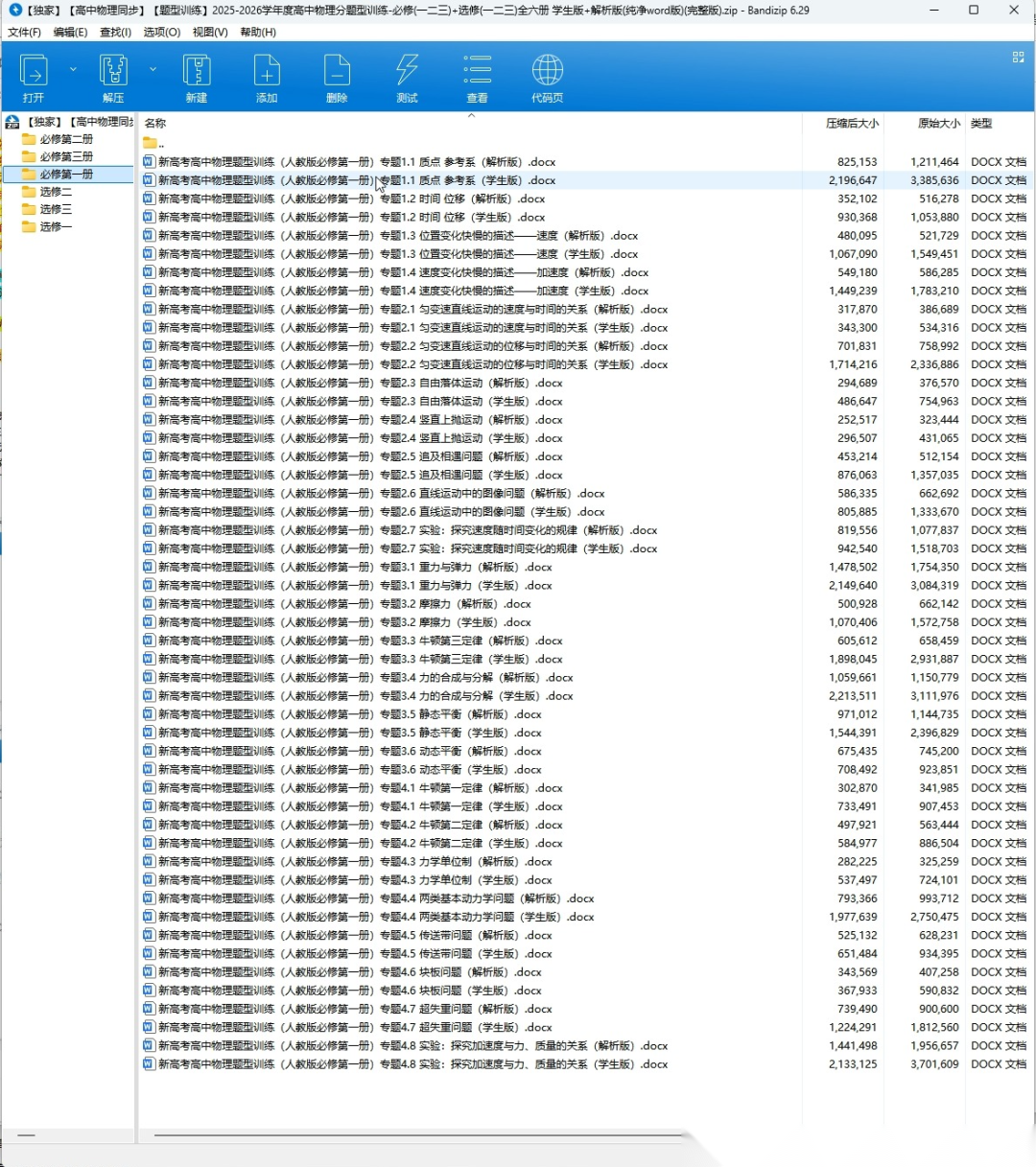Expand the dropdown arrow next to 打开
This screenshot has height=1167, width=1036.
click(73, 69)
